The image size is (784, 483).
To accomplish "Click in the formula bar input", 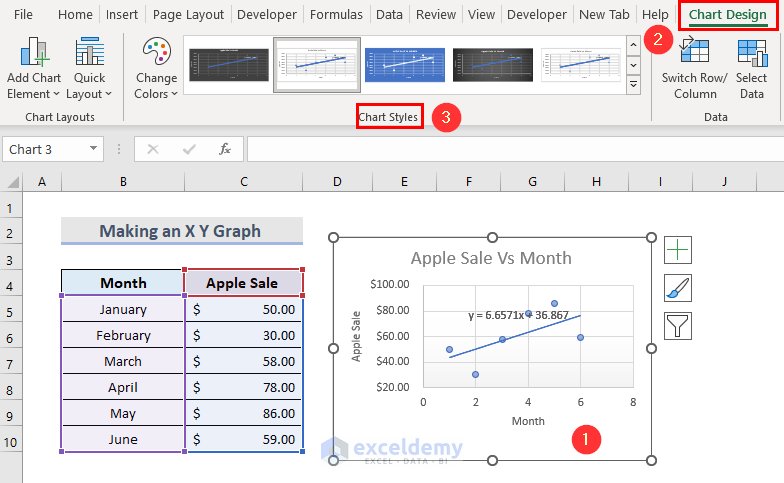I will tap(500, 149).
